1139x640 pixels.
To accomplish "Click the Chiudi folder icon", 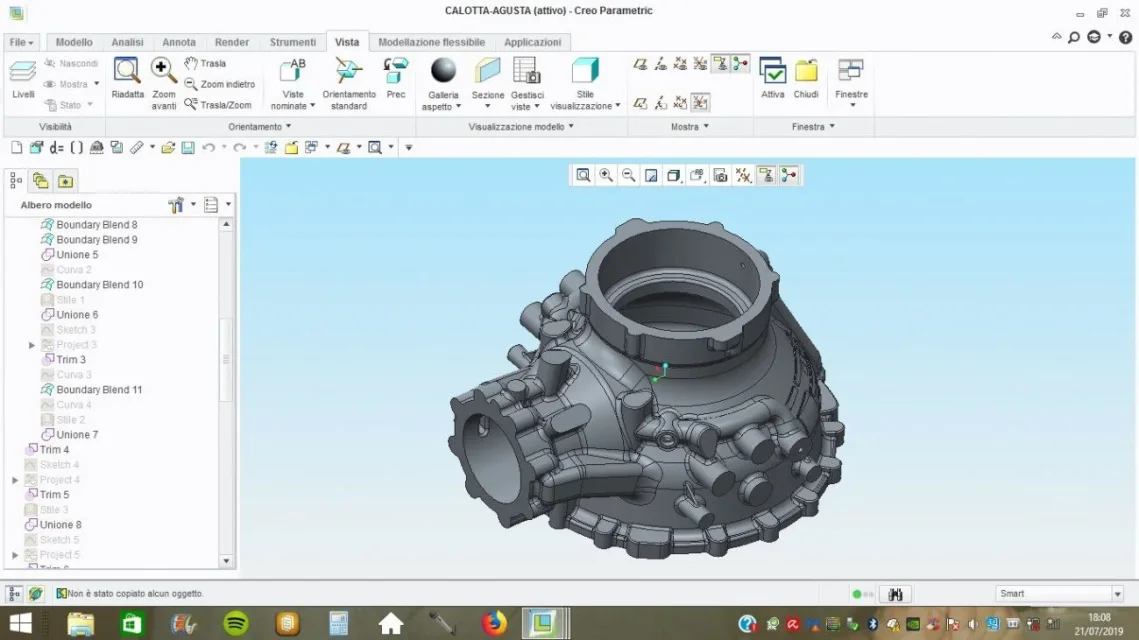I will 806,78.
